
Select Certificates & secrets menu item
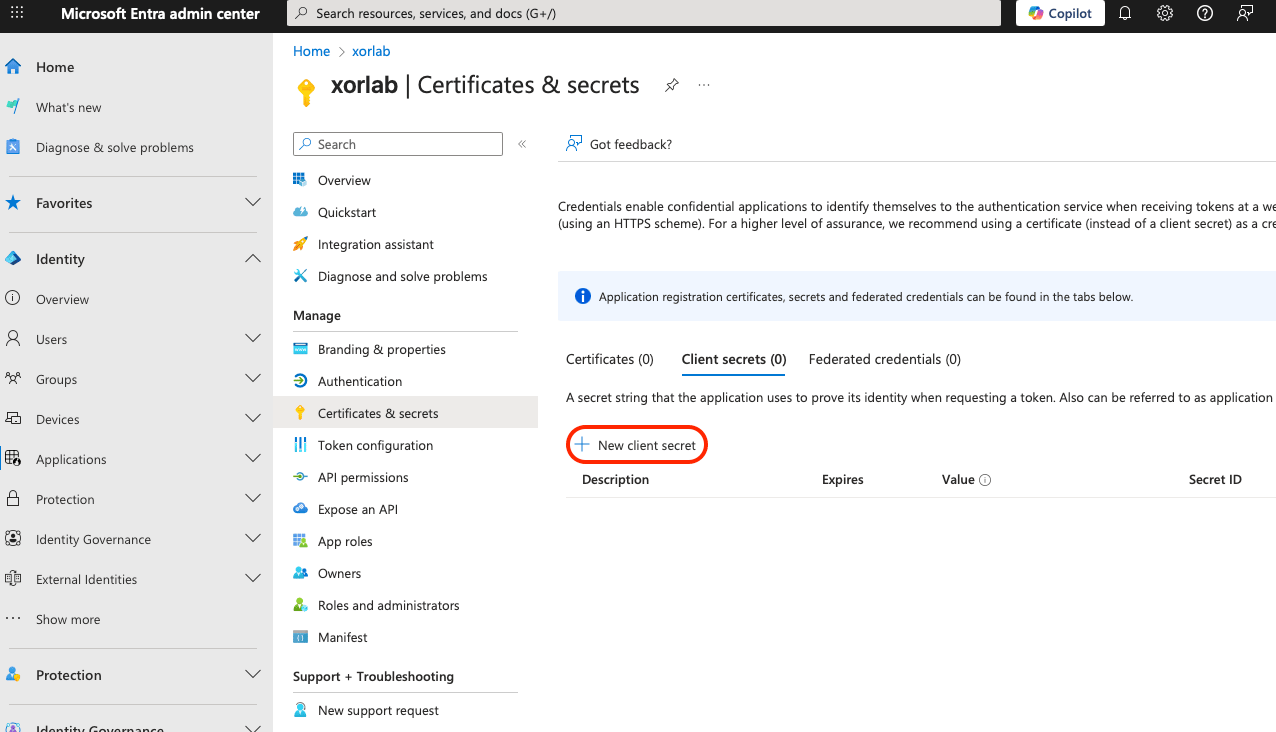405,413
